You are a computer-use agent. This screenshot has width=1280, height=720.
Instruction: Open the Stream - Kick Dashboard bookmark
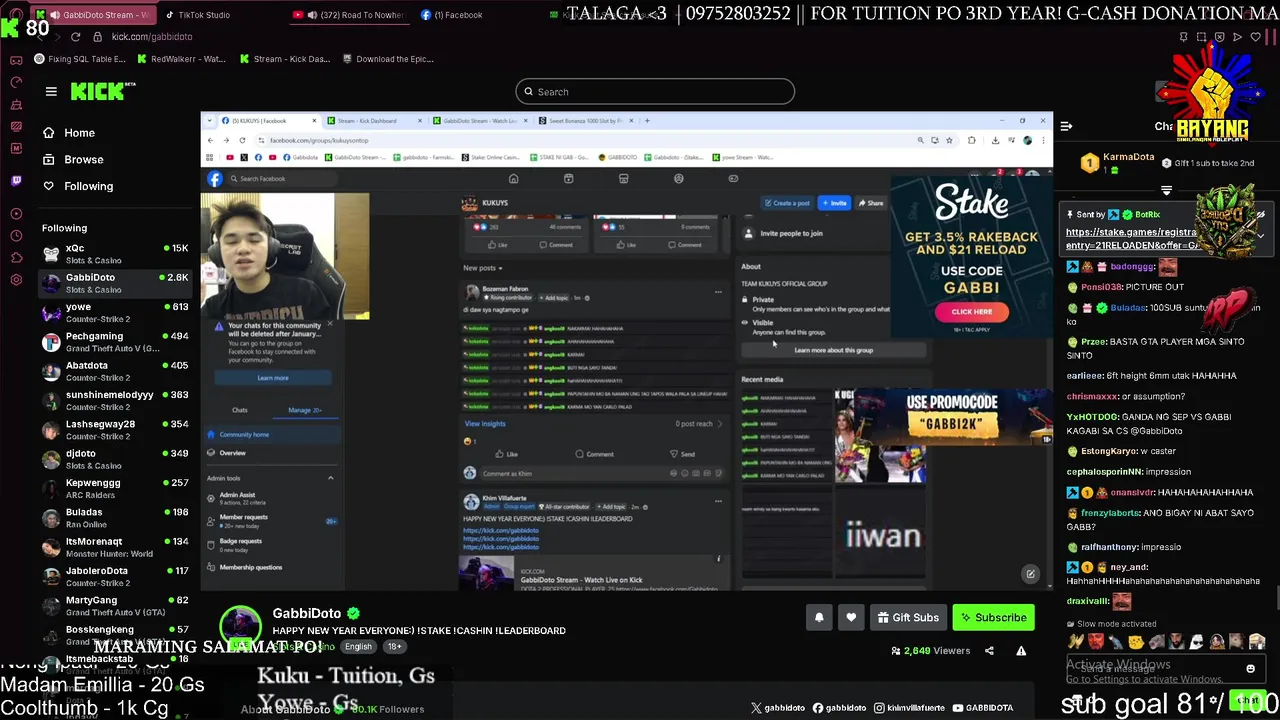point(285,59)
